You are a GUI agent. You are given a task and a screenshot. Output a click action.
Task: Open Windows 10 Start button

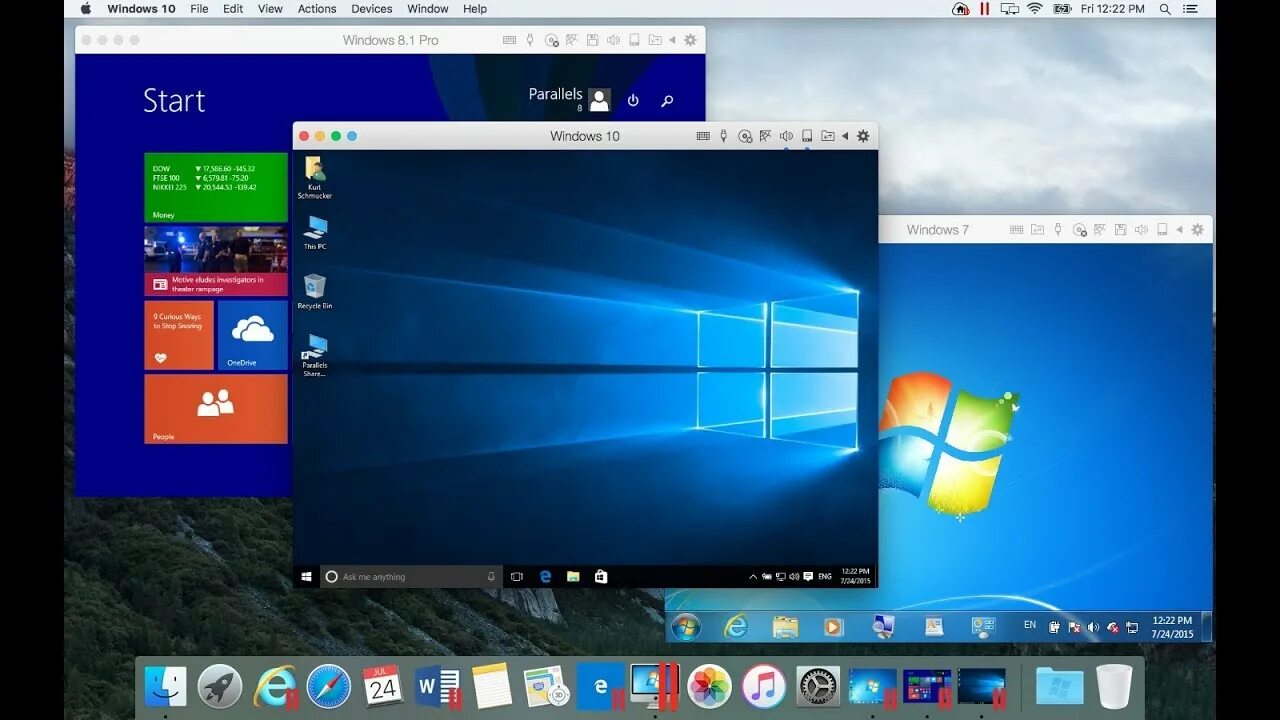click(x=306, y=577)
